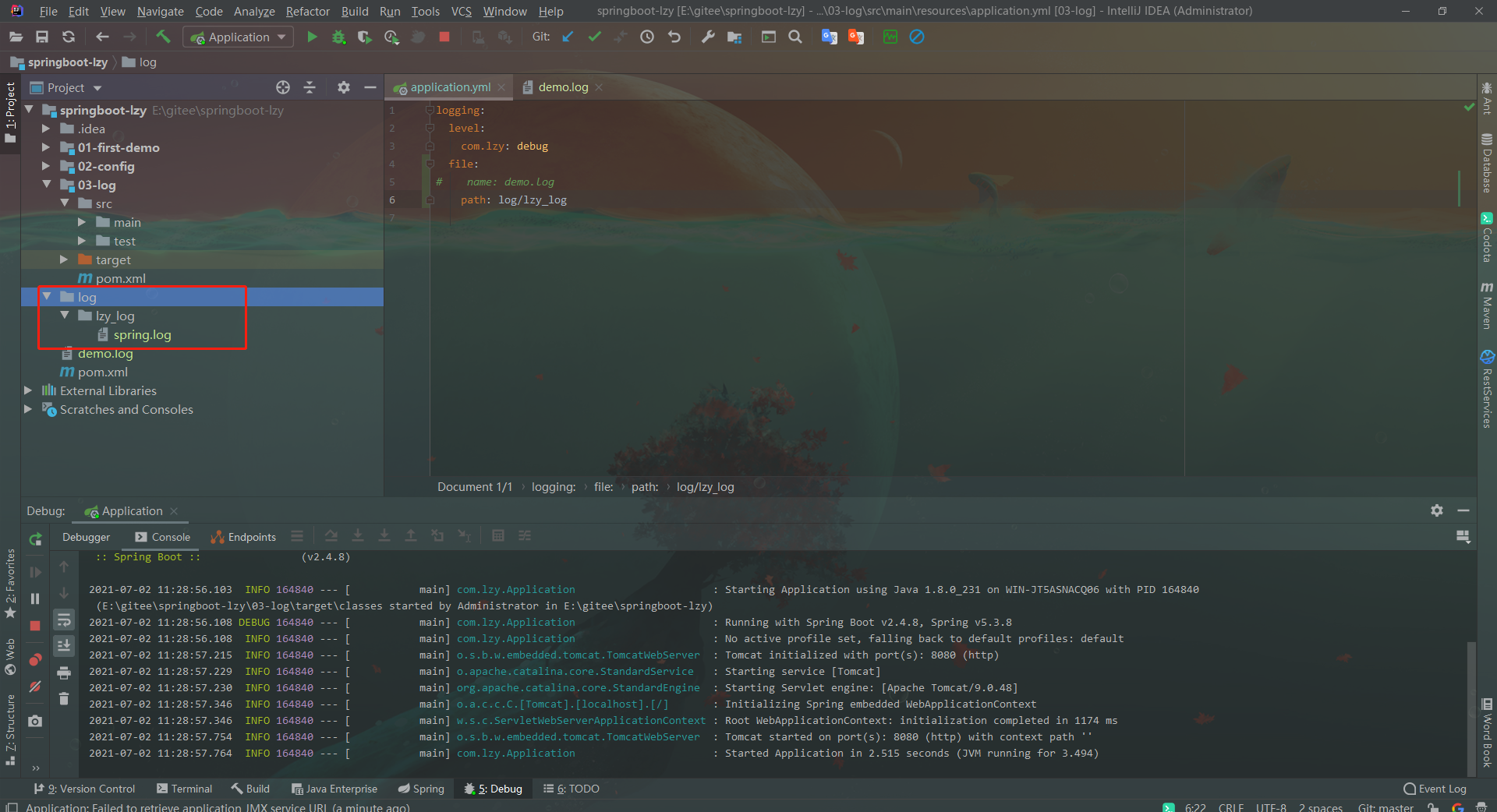The image size is (1497, 812).
Task: Toggle soft-wrap in console
Action: pyautogui.click(x=64, y=620)
